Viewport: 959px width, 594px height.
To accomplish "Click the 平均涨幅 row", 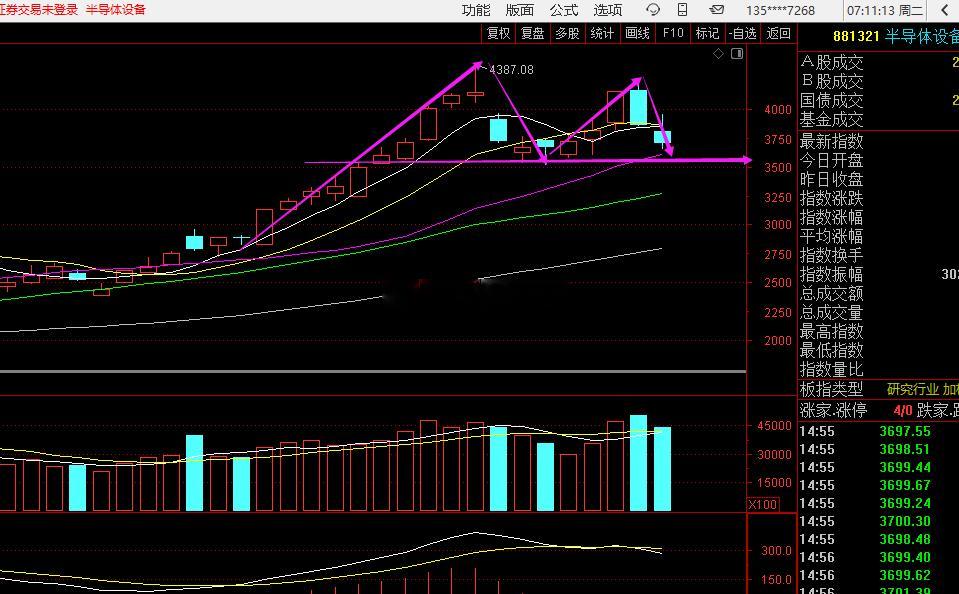I will click(878, 236).
